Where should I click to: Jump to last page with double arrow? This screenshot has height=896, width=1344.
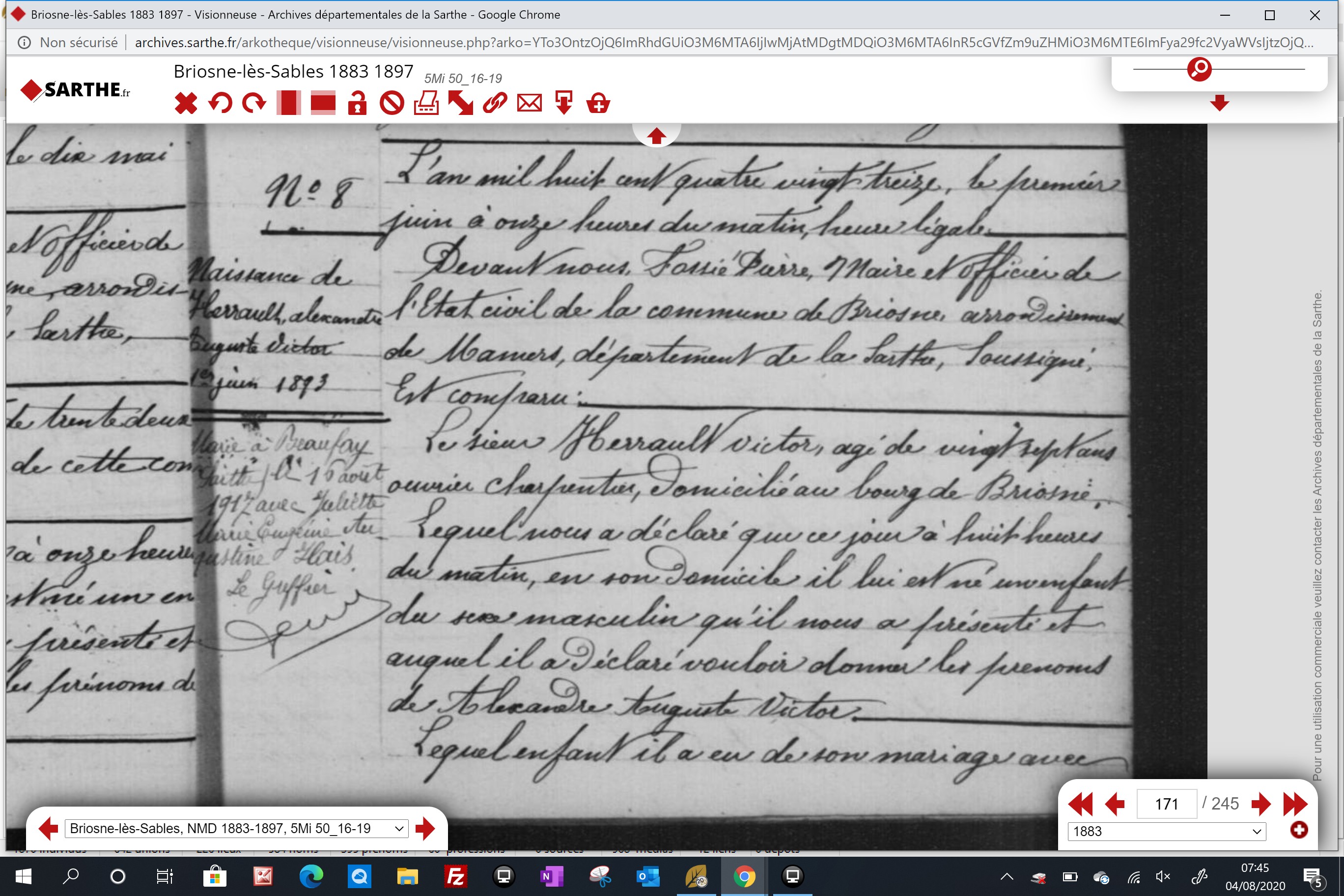point(1295,804)
